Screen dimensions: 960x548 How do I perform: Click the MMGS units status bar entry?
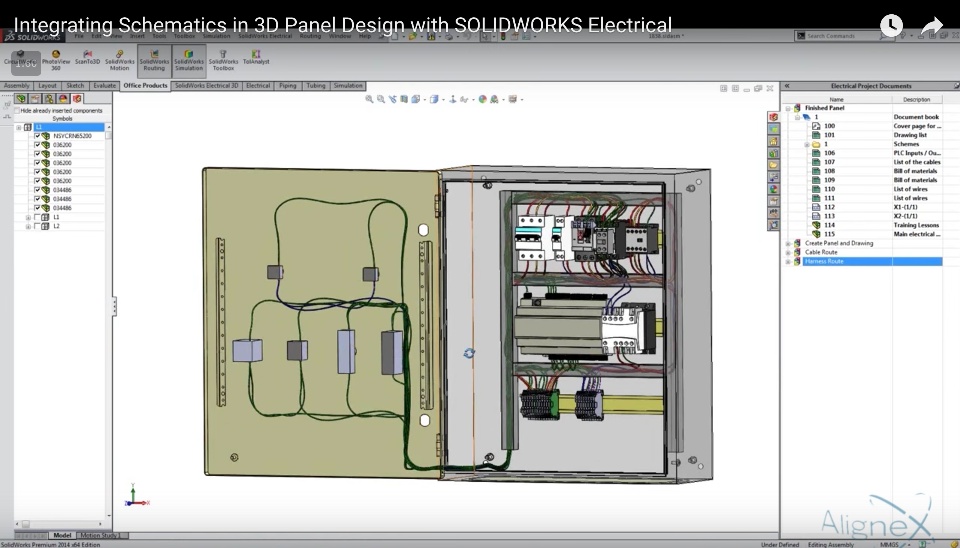[890, 544]
